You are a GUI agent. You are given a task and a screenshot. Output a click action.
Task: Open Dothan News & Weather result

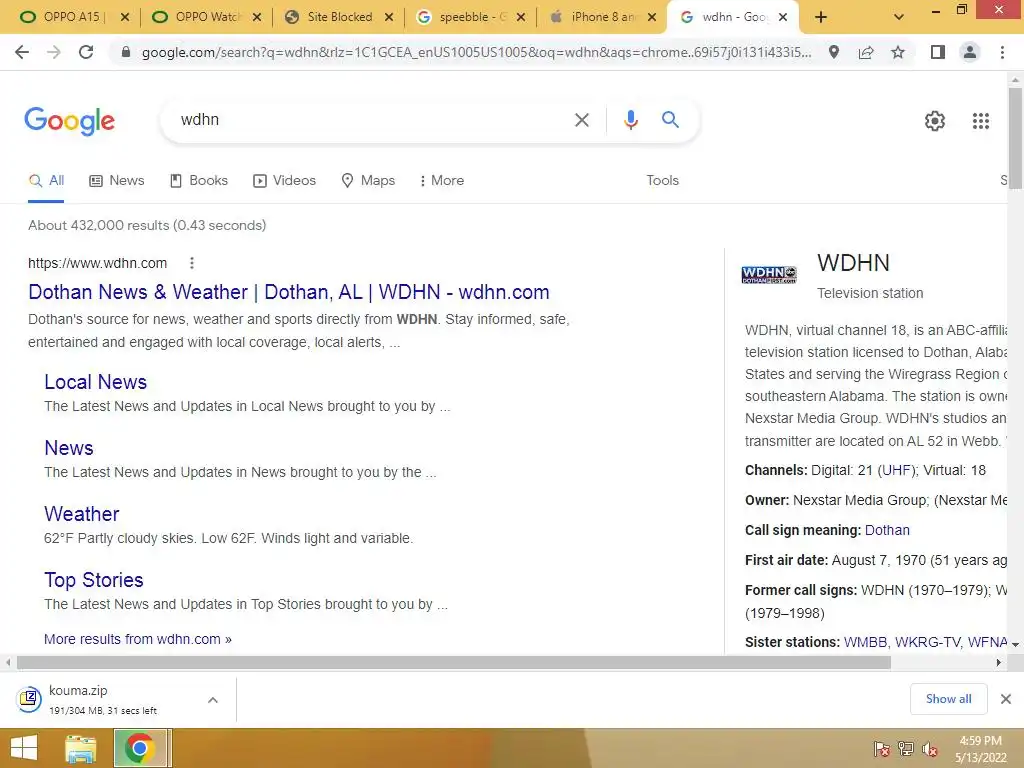(x=289, y=293)
